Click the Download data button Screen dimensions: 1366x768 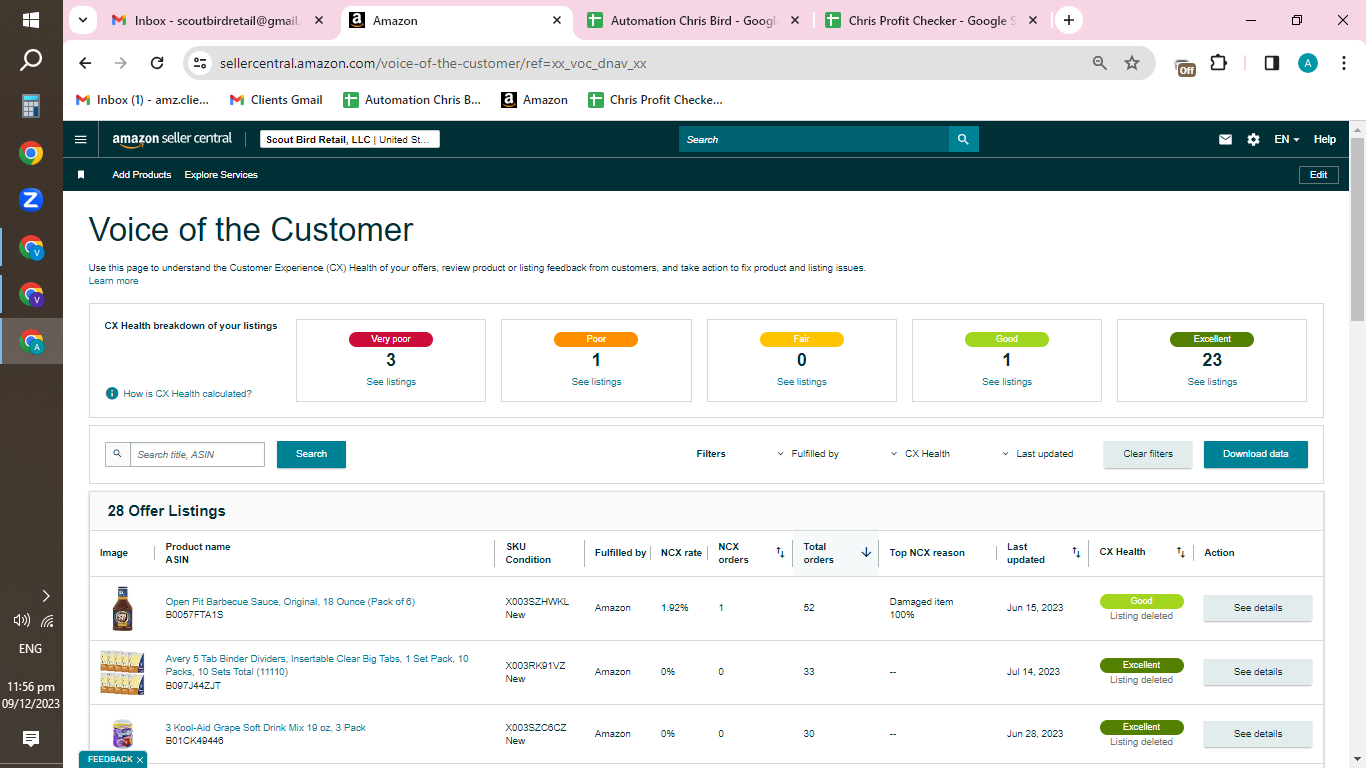1256,454
